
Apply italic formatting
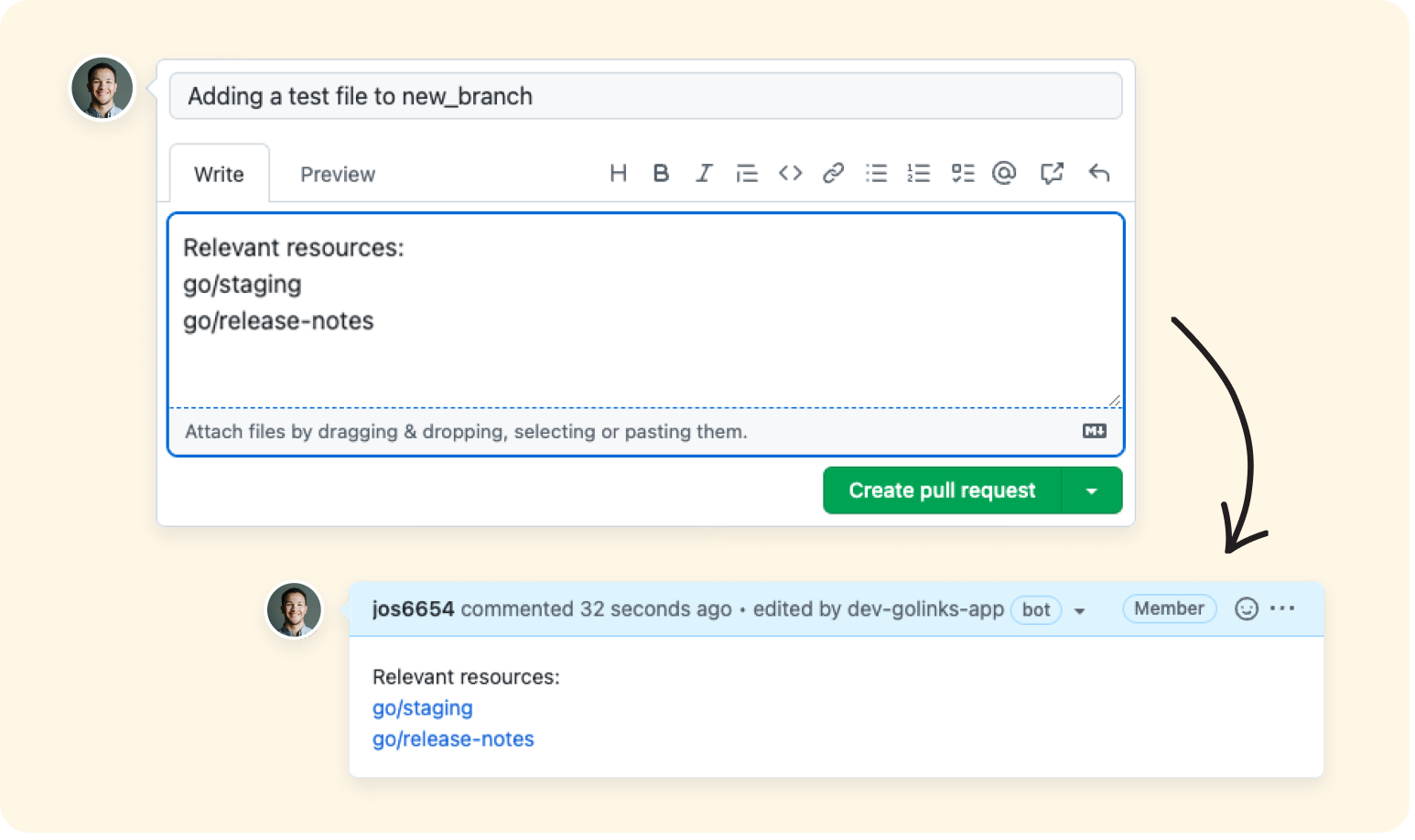click(x=703, y=173)
